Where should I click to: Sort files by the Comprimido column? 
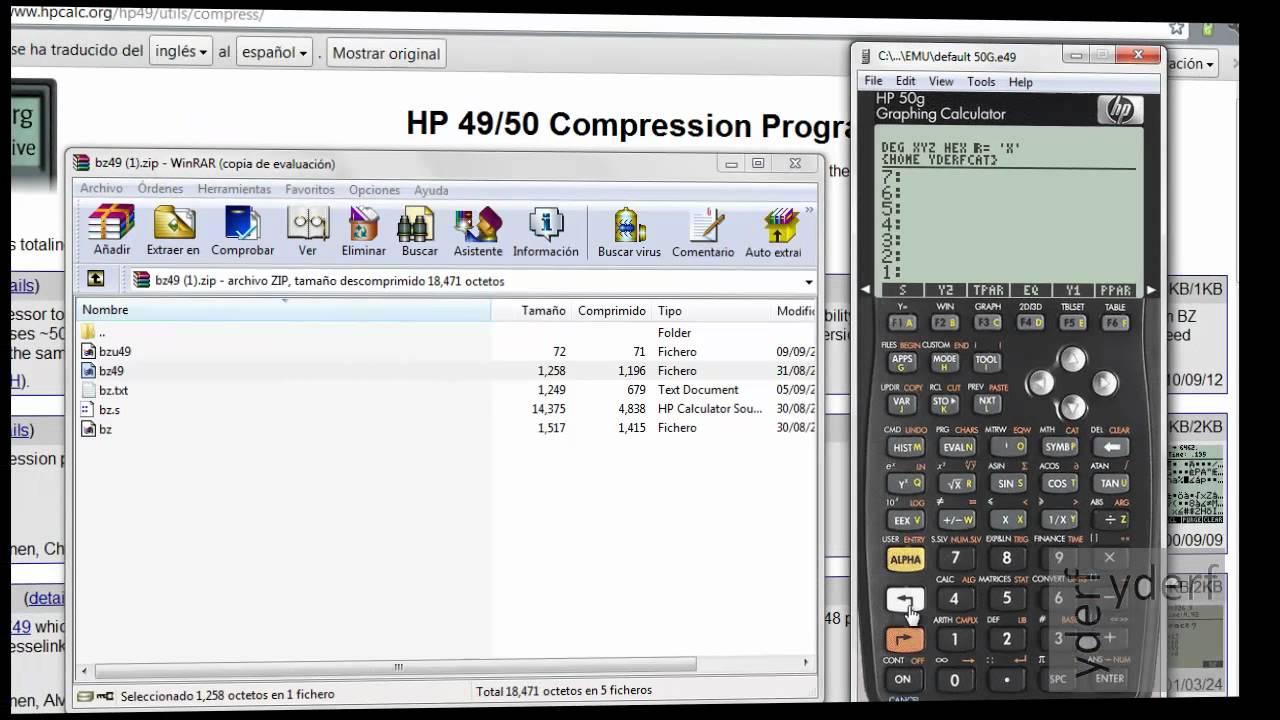pos(611,311)
